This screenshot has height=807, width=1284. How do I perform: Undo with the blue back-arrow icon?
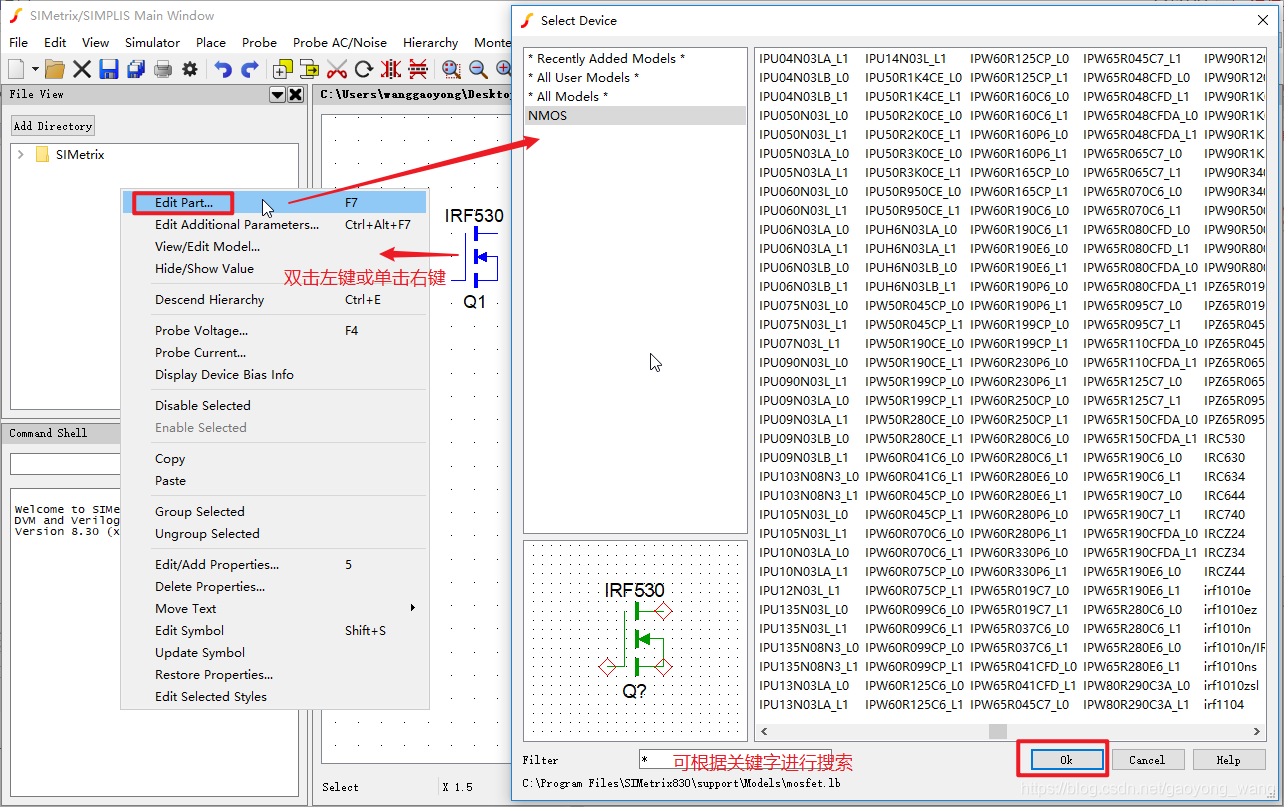point(223,69)
